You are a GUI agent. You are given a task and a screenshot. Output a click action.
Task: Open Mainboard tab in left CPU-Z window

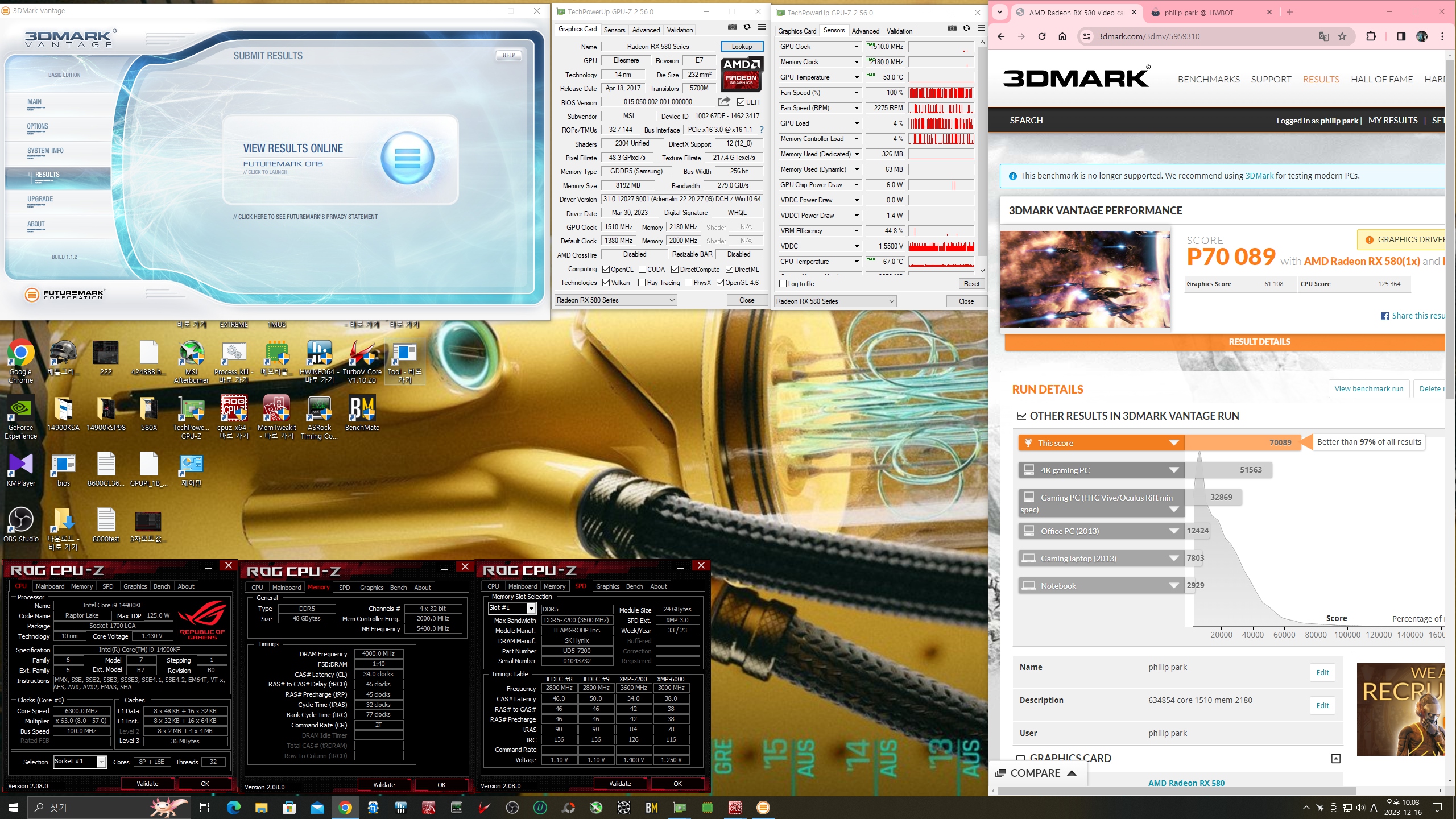pos(50,586)
